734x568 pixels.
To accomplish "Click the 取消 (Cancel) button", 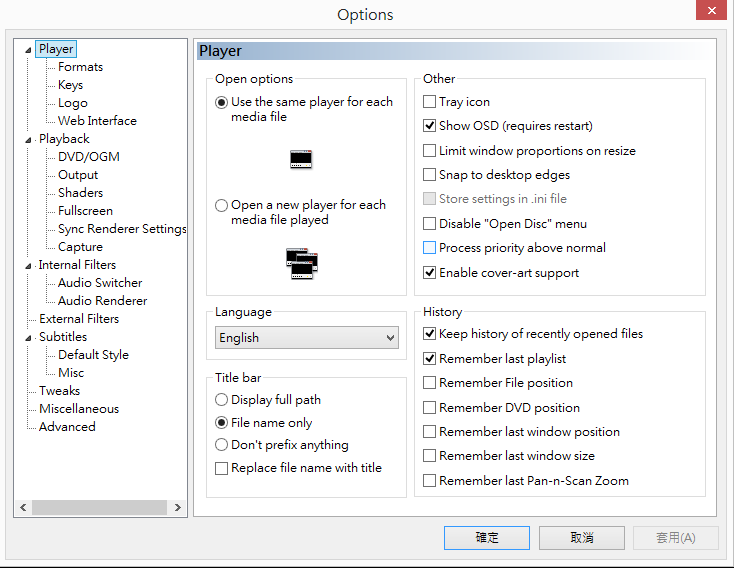I will (x=582, y=538).
